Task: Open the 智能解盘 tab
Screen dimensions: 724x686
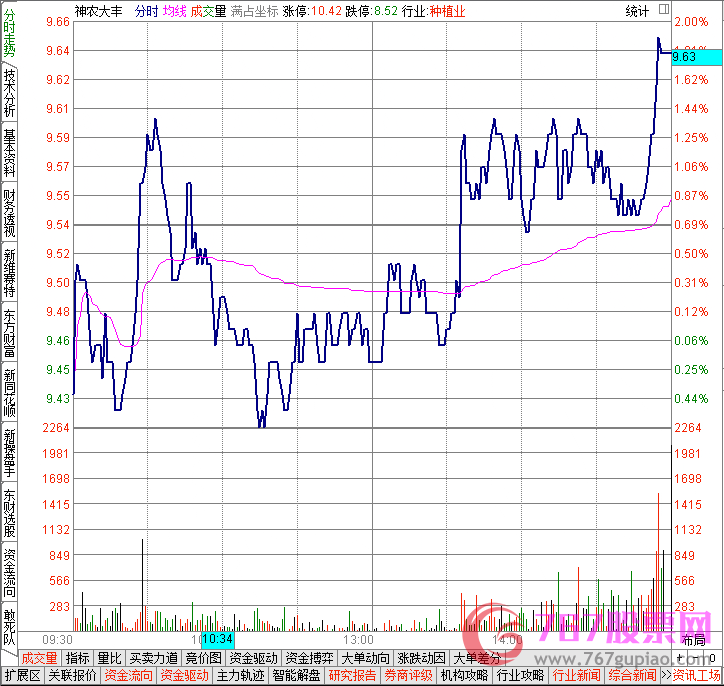Action: pyautogui.click(x=296, y=675)
